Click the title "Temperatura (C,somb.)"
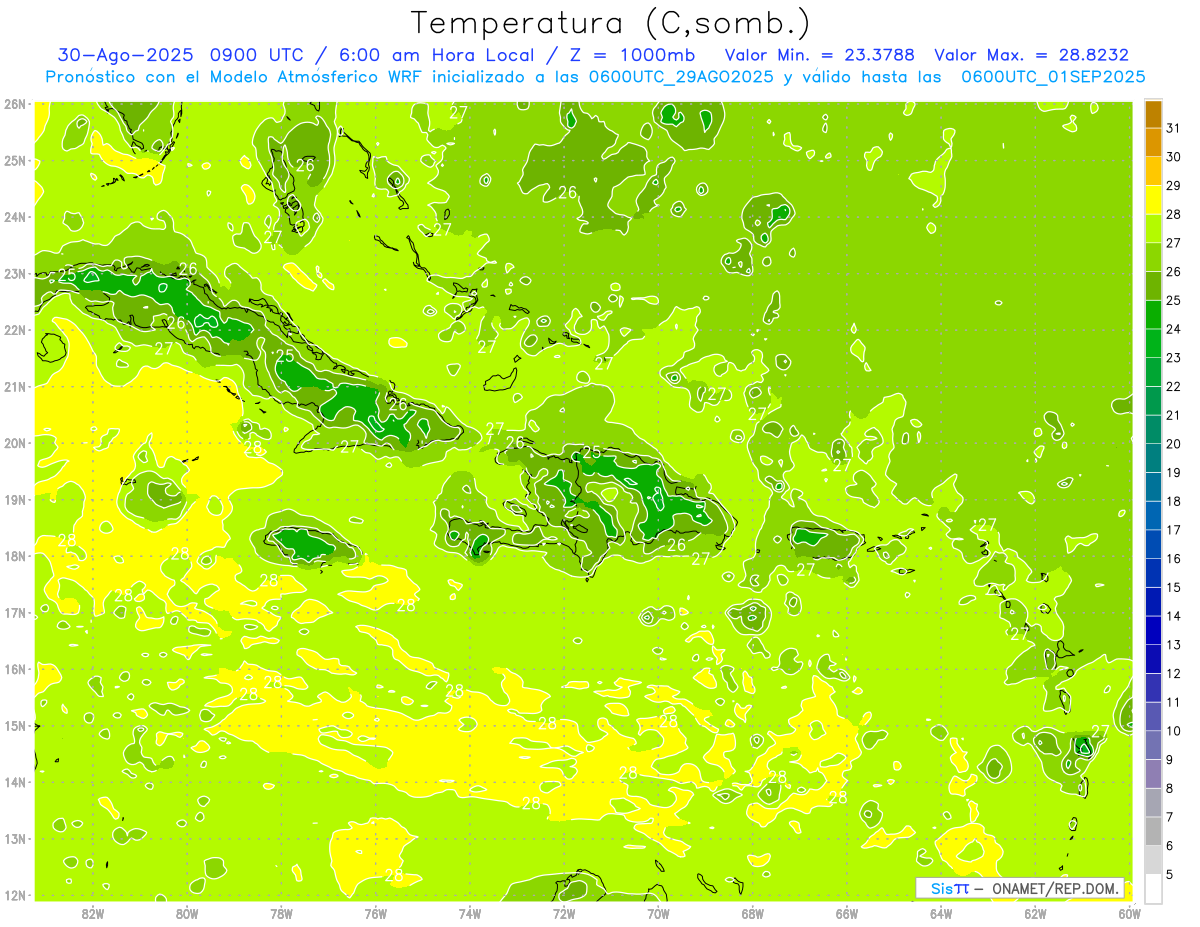This screenshot has width=1200, height=927. click(611, 23)
